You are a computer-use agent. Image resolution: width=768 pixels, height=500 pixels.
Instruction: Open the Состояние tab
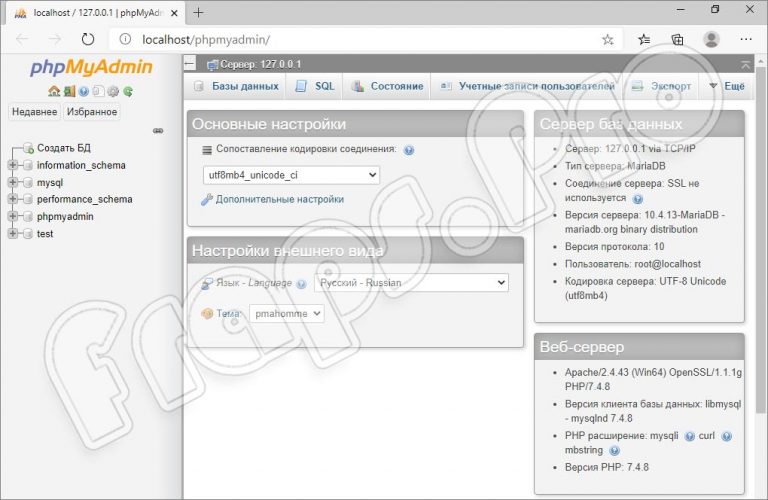click(387, 86)
